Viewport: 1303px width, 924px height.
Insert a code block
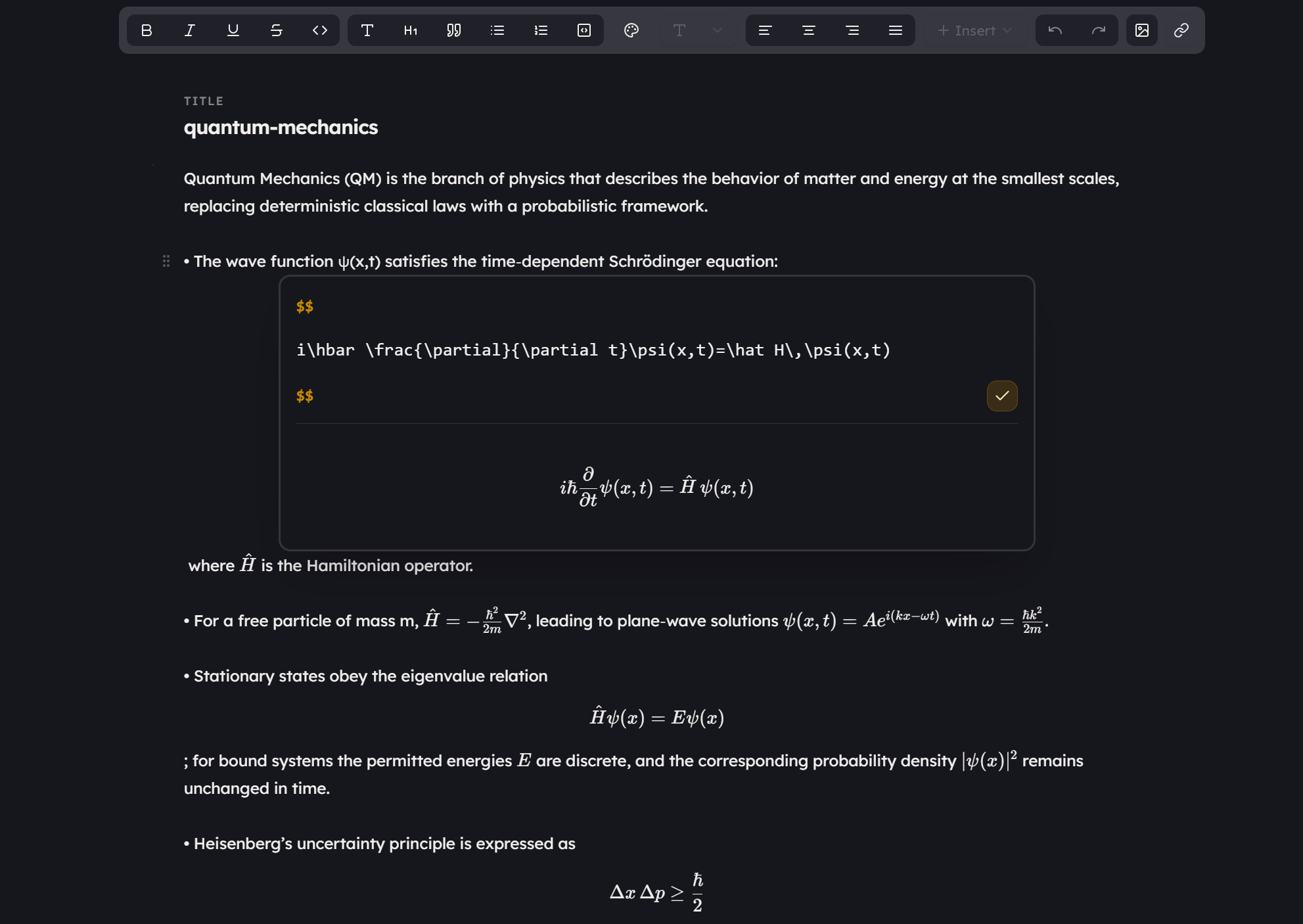583,30
